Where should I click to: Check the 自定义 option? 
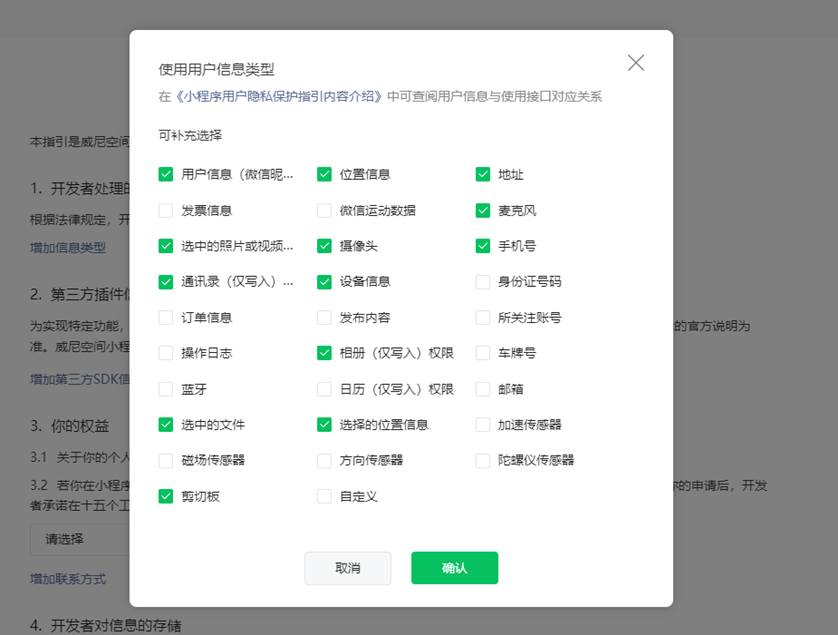pos(324,496)
